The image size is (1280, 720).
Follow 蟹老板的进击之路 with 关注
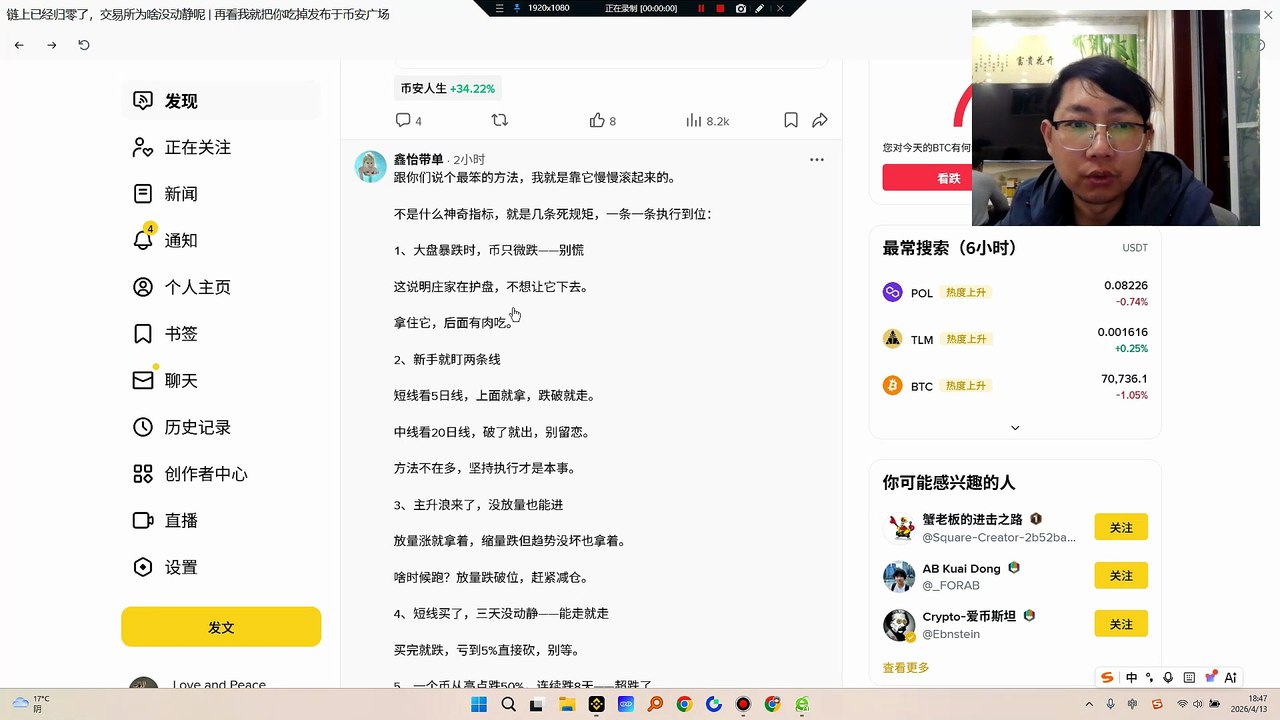[1121, 527]
